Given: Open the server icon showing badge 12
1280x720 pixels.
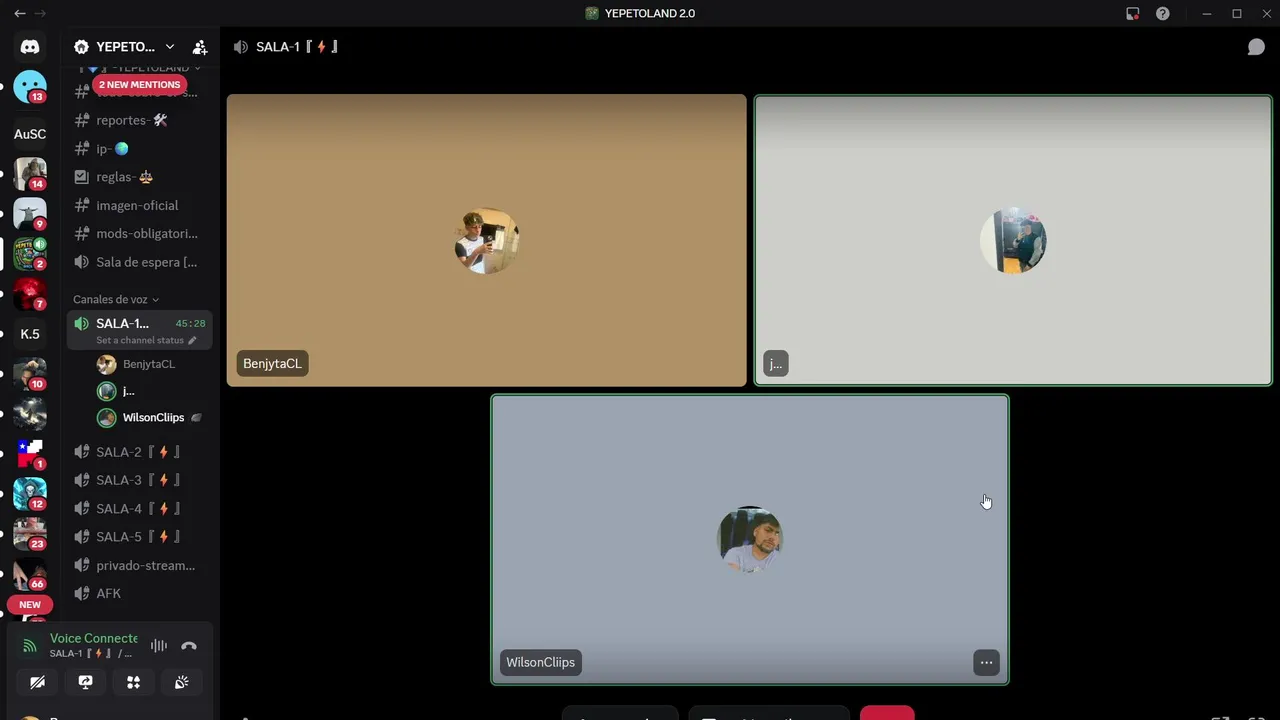Looking at the screenshot, I should pyautogui.click(x=30, y=494).
